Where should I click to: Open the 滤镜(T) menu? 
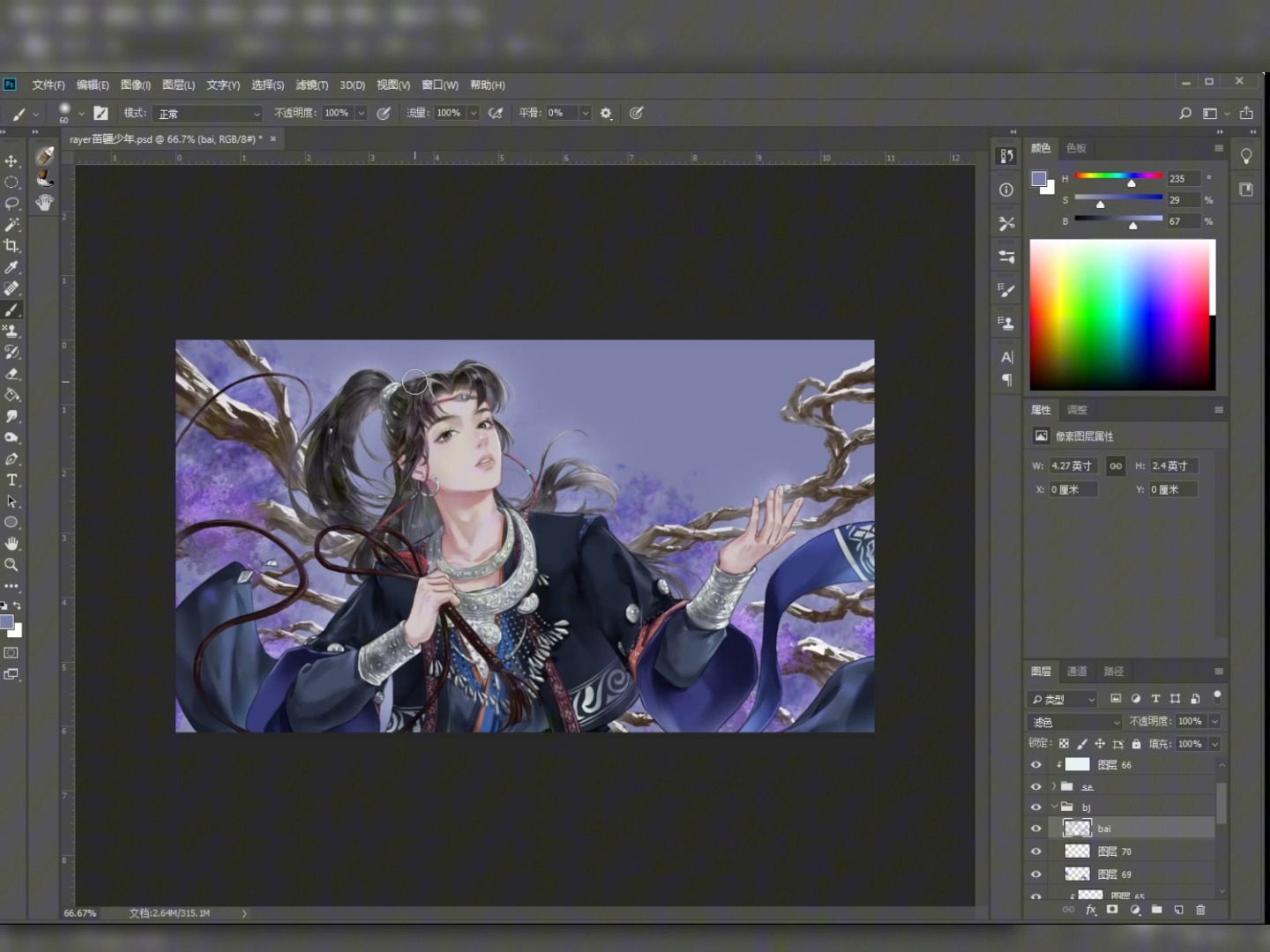(311, 86)
